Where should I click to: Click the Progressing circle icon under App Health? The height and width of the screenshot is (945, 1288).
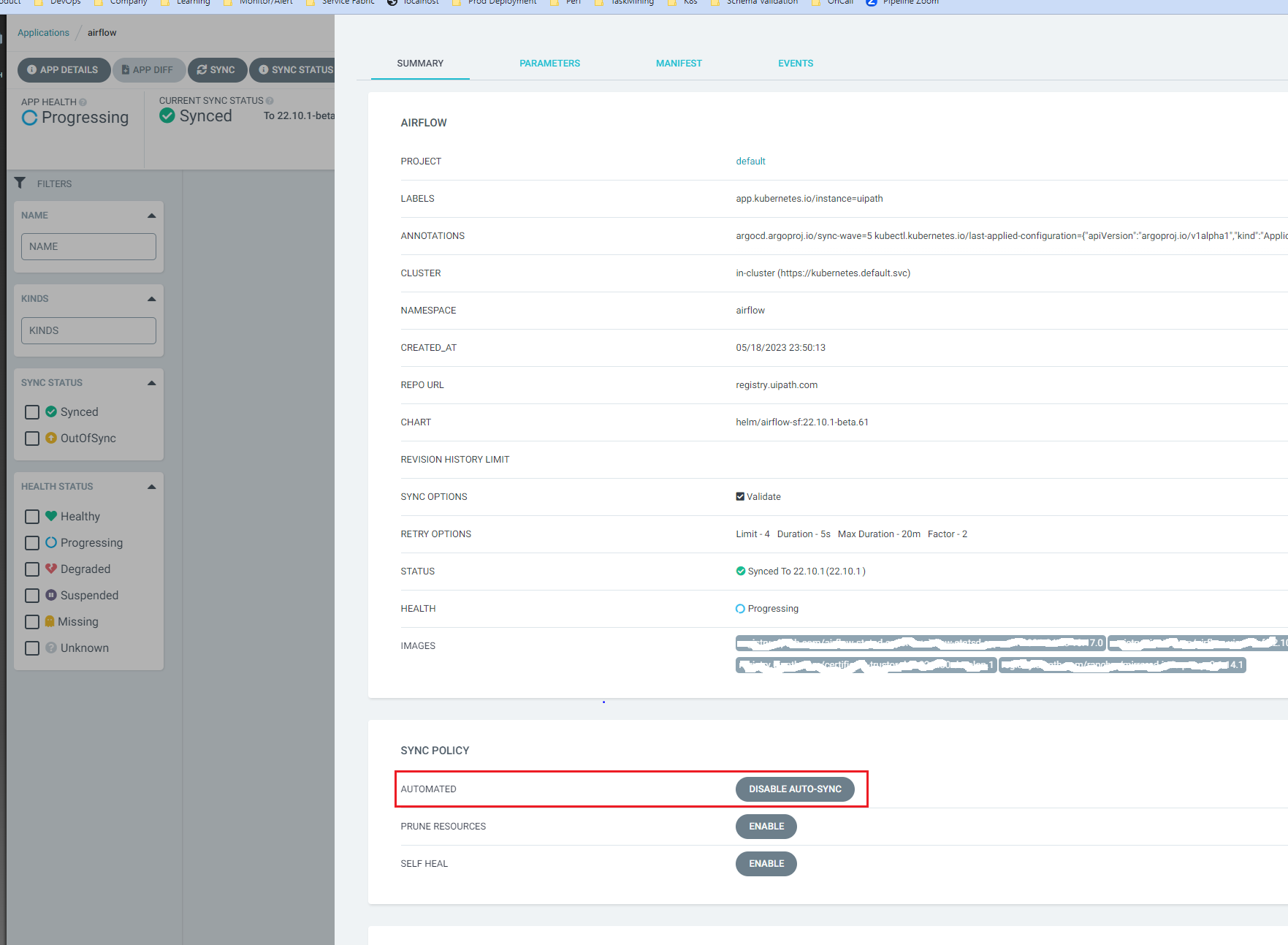[29, 118]
